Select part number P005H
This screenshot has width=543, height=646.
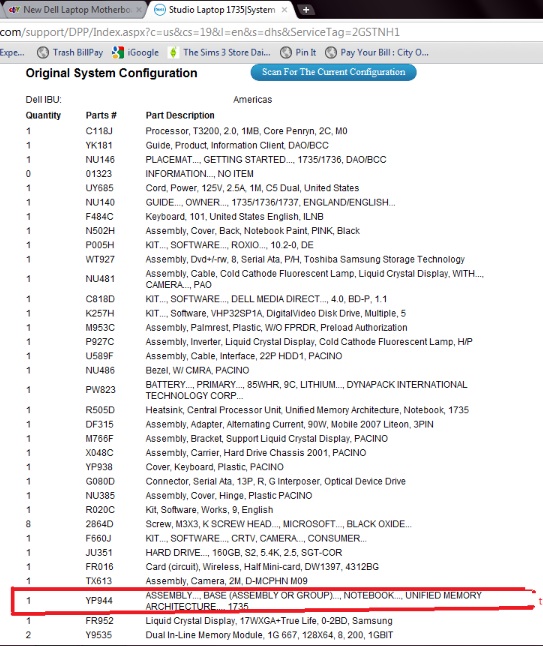[100, 245]
